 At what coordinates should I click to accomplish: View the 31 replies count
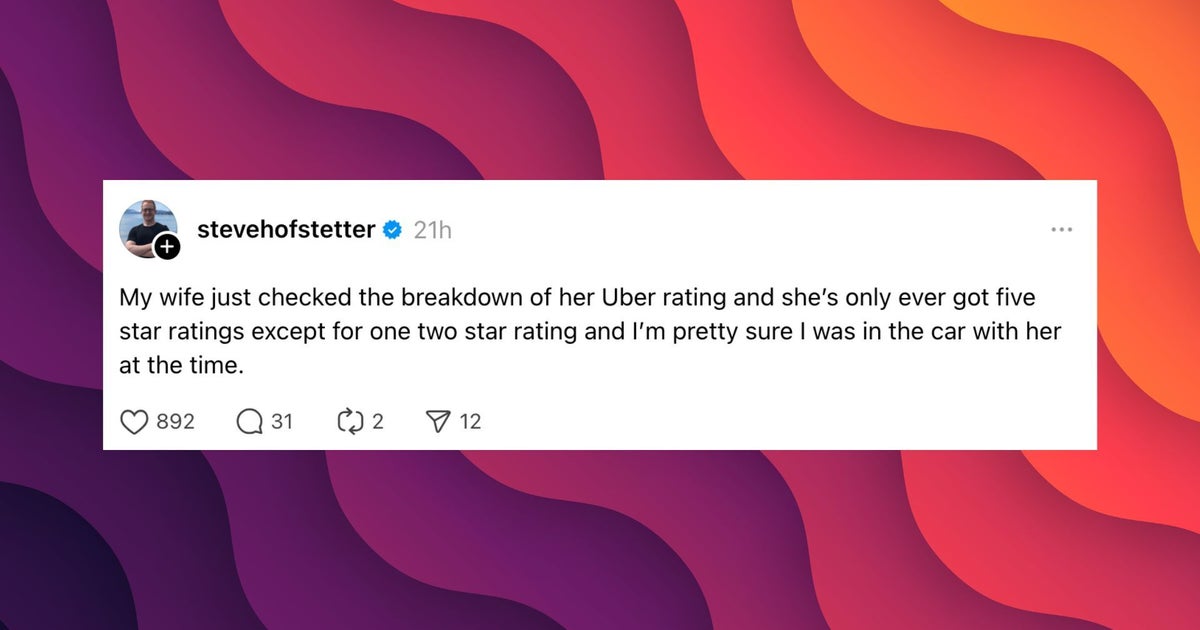point(282,422)
